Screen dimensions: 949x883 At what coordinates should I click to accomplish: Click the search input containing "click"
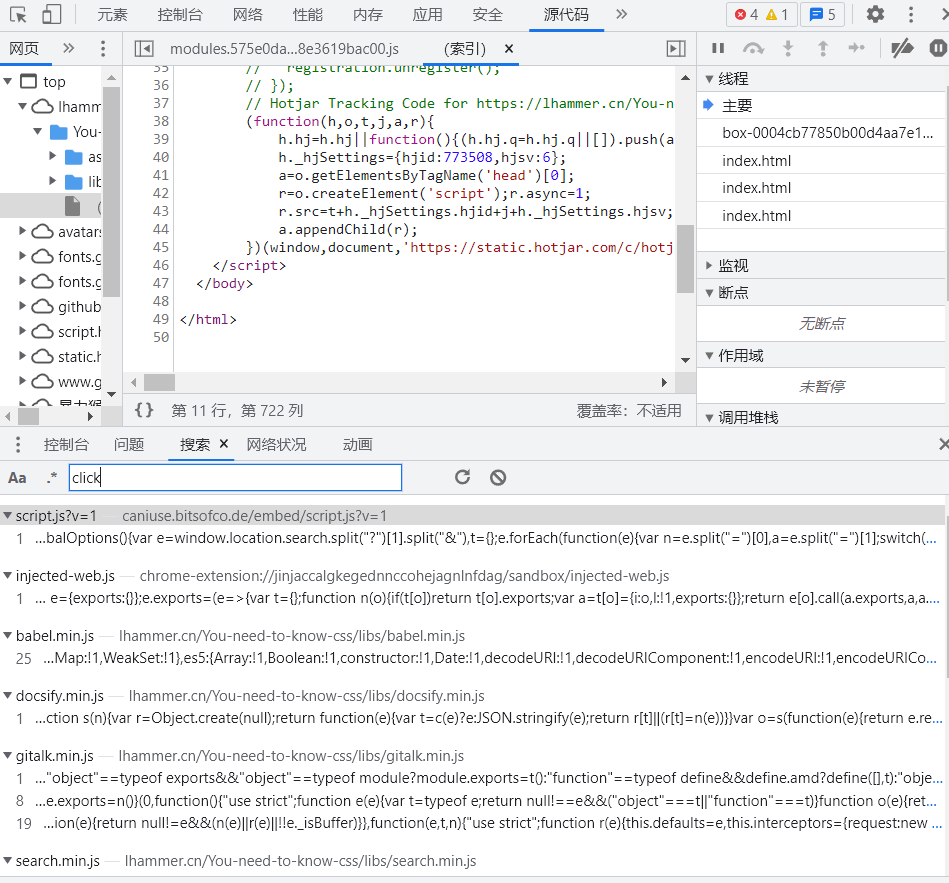tap(235, 478)
